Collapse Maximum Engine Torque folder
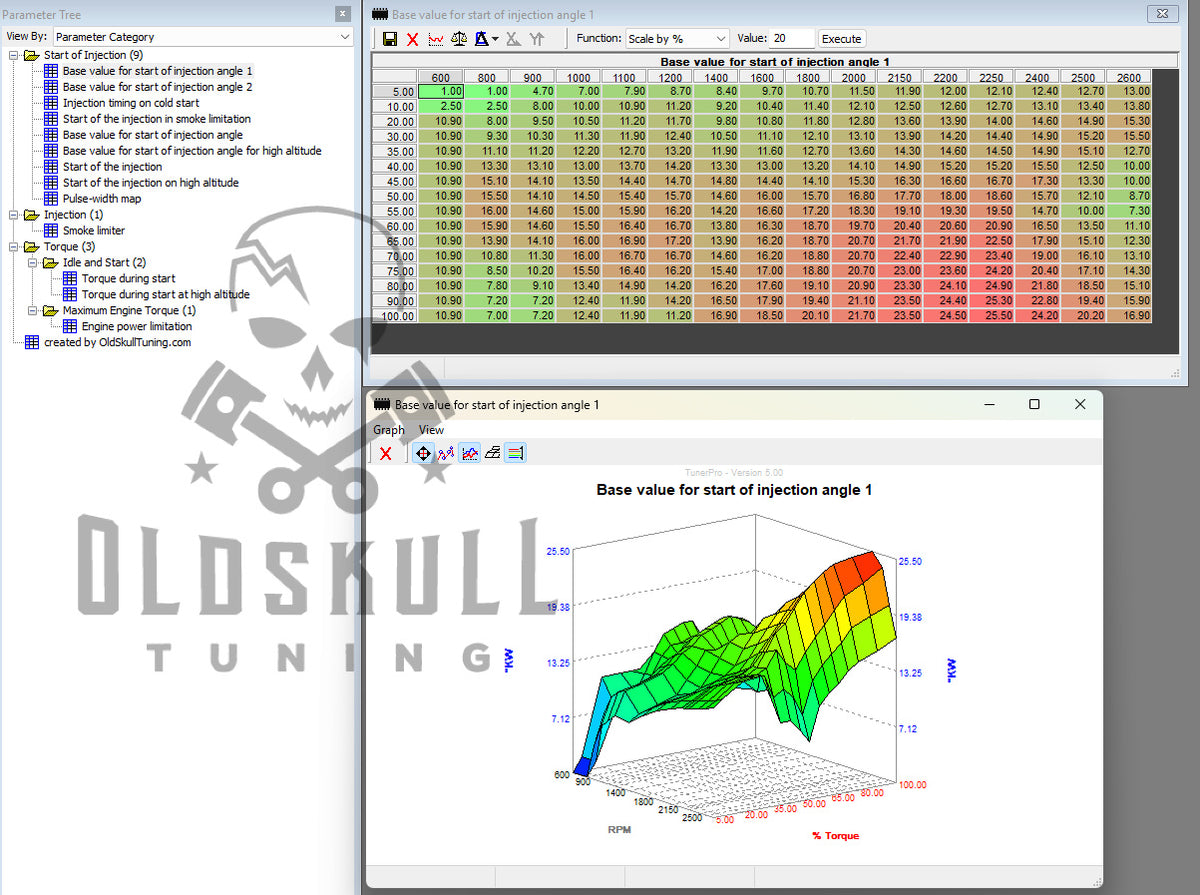 point(32,311)
